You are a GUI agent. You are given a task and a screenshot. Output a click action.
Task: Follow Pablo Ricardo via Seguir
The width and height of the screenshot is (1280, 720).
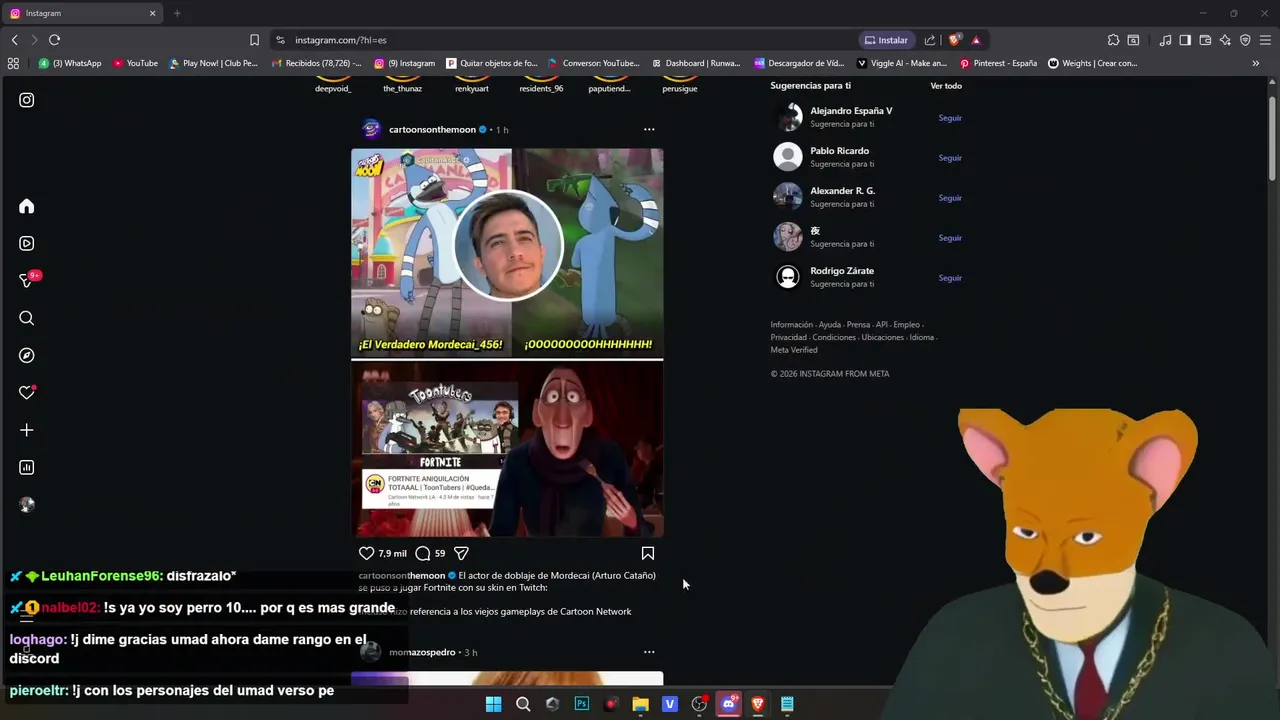[x=950, y=158]
